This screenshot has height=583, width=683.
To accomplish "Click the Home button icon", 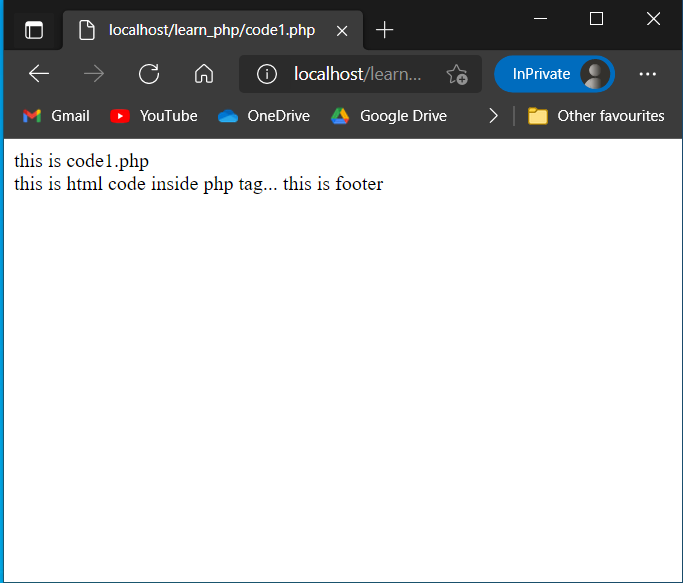I will (204, 74).
